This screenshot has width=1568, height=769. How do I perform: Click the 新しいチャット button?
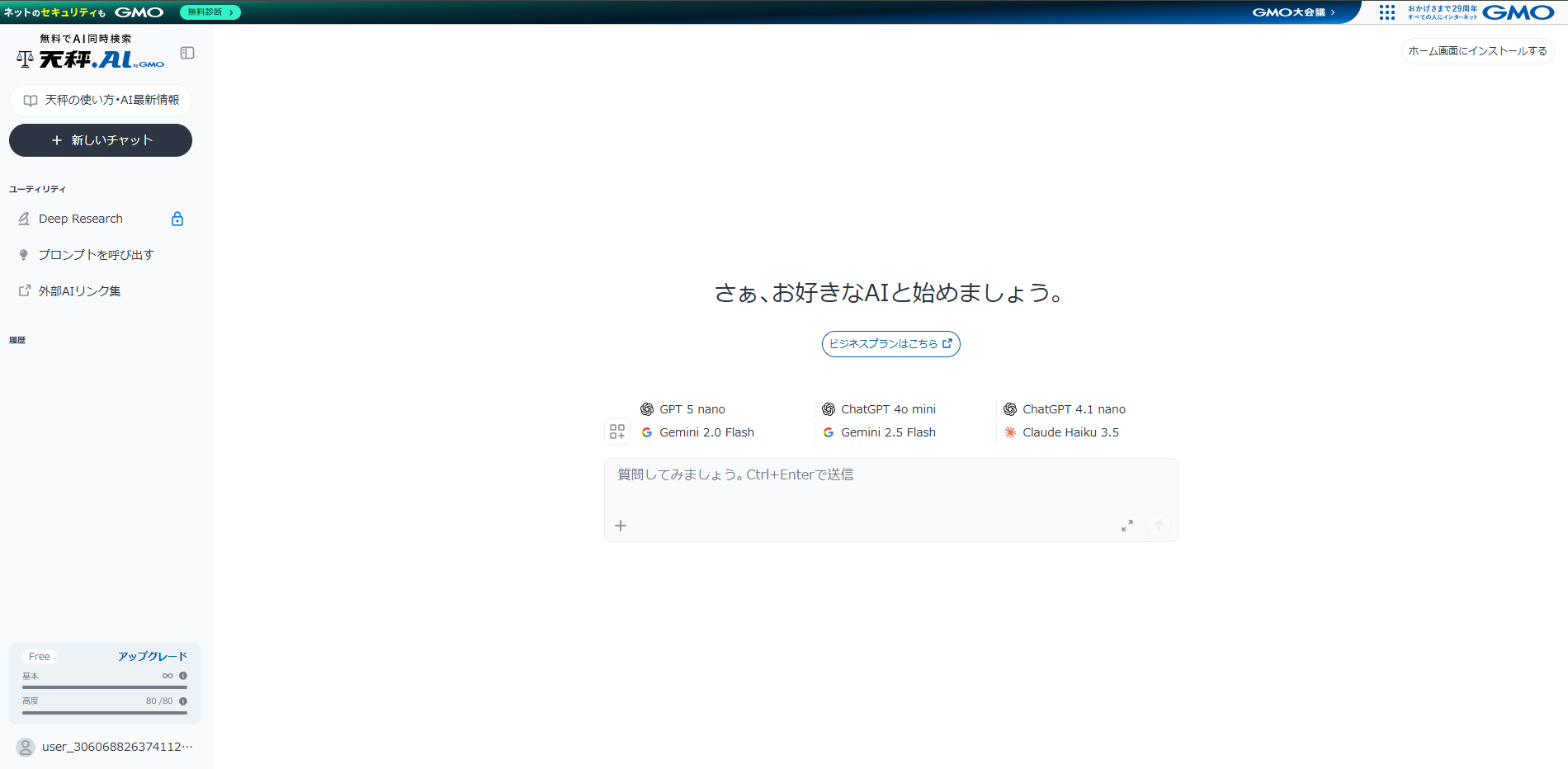coord(100,140)
